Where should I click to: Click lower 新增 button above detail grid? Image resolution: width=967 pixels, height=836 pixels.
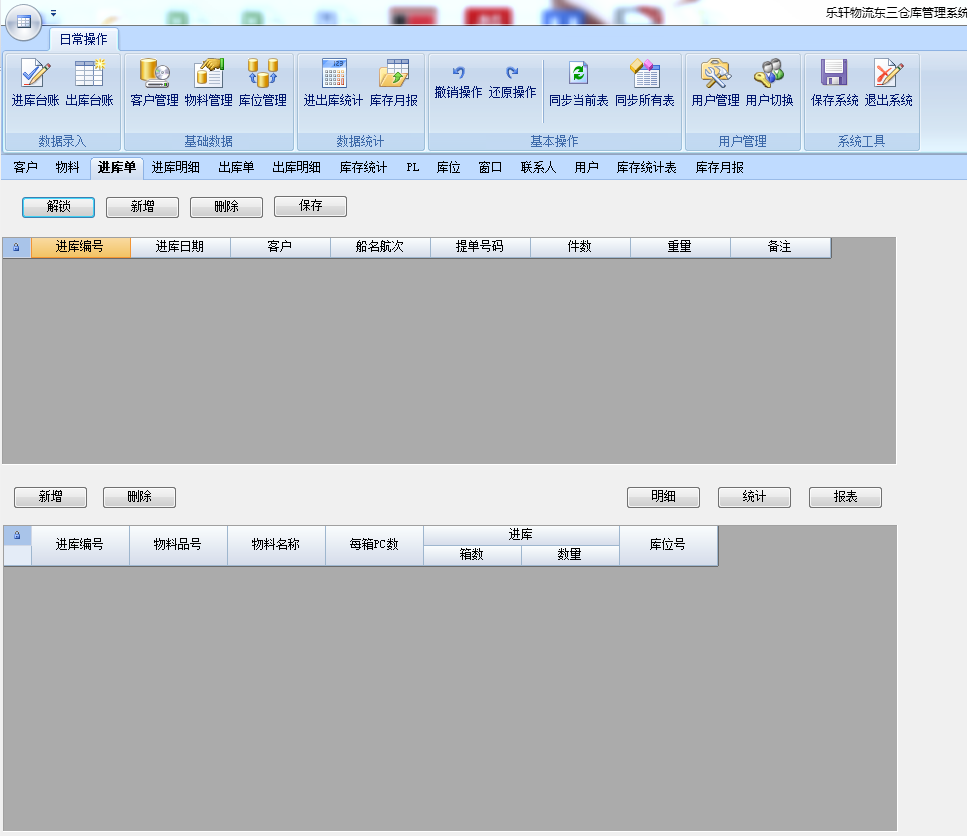51,497
